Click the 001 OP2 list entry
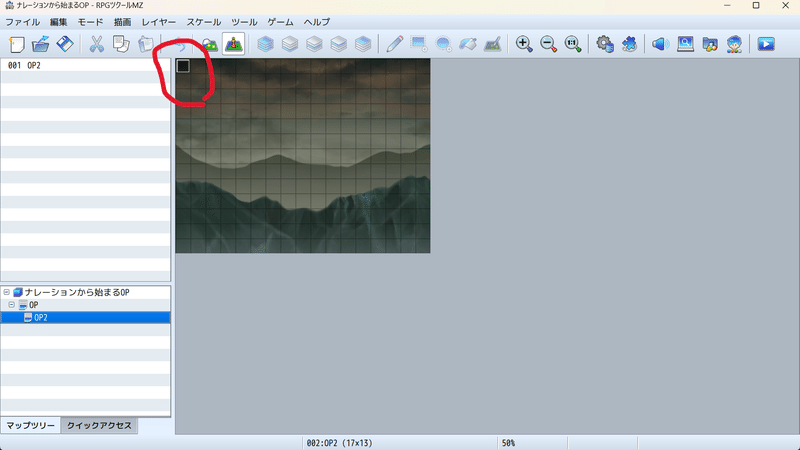Image resolution: width=800 pixels, height=450 pixels. [x=86, y=65]
